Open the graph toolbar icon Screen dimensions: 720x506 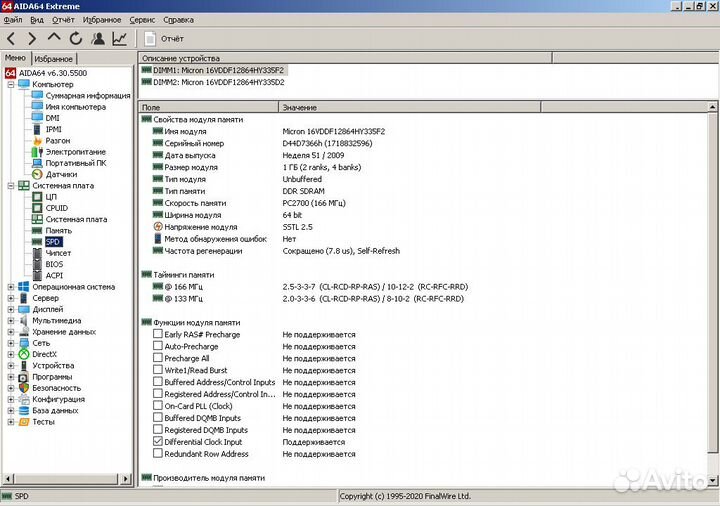point(119,39)
